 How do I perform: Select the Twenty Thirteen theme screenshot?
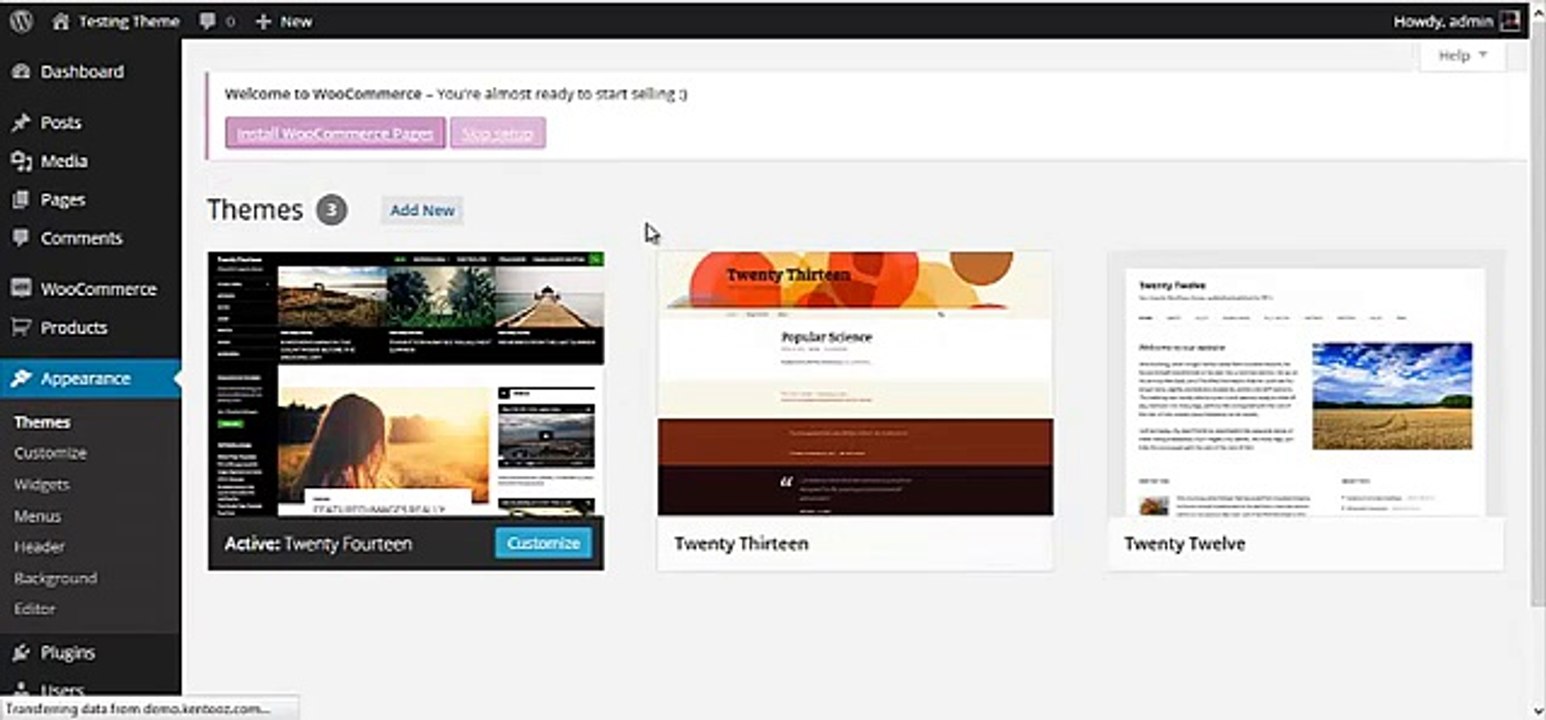pyautogui.click(x=855, y=384)
